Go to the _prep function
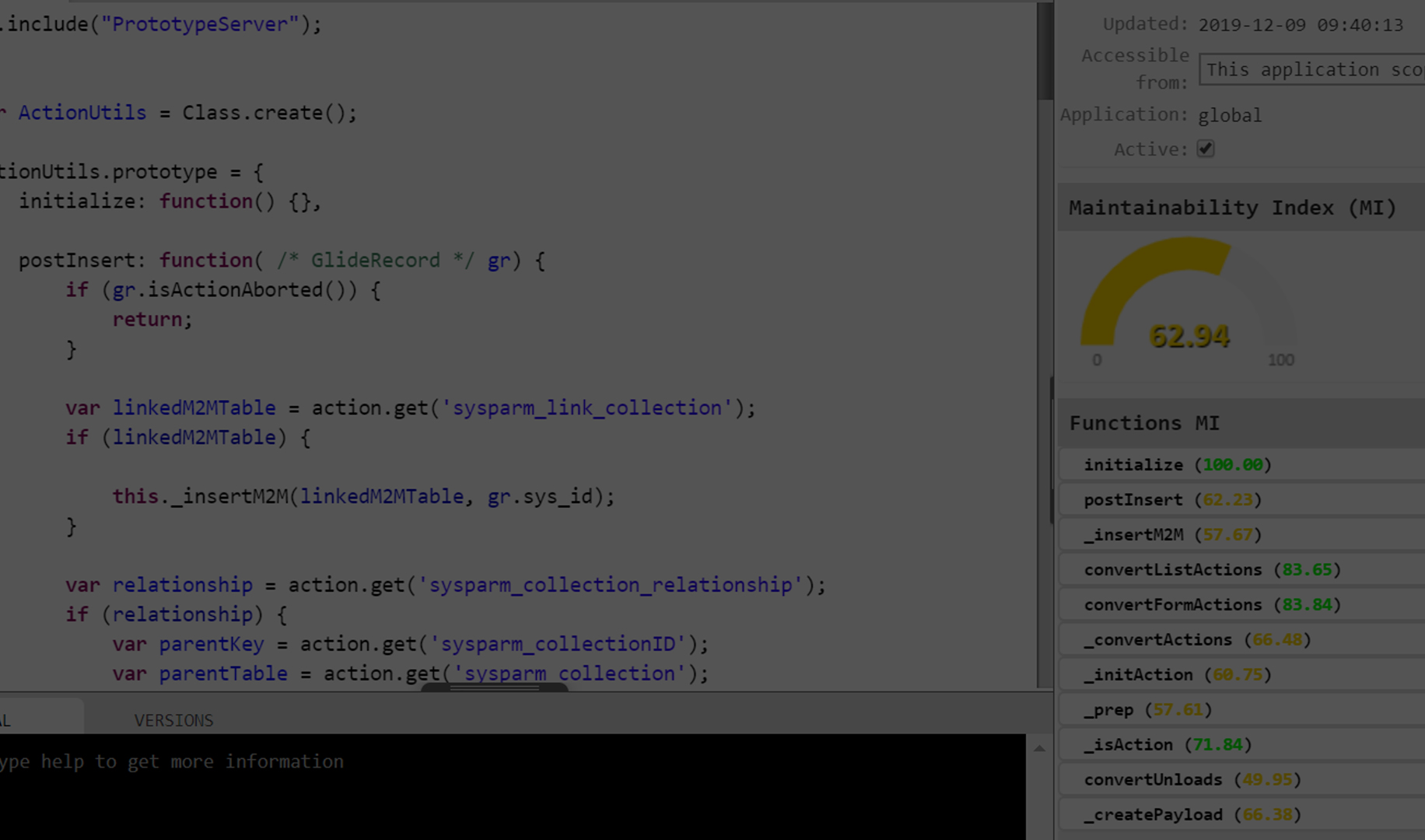The width and height of the screenshot is (1425, 840). tap(1147, 709)
